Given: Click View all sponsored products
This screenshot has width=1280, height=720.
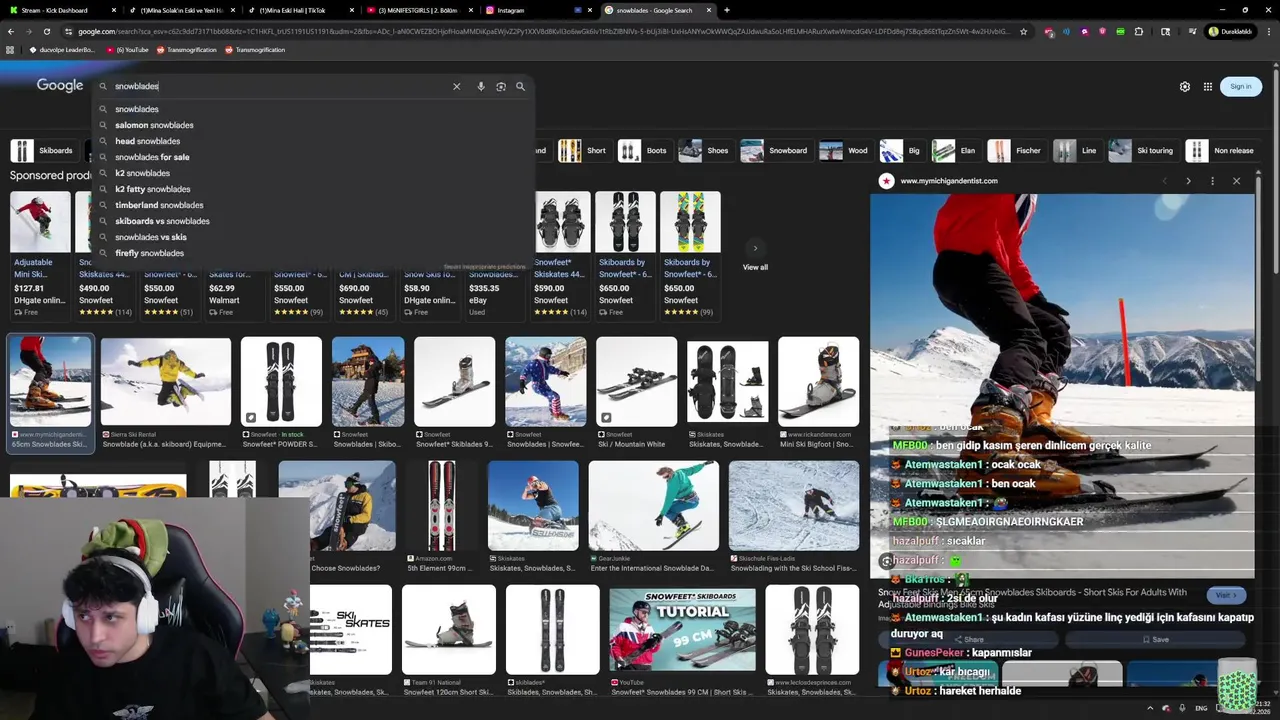Looking at the screenshot, I should pos(755,267).
